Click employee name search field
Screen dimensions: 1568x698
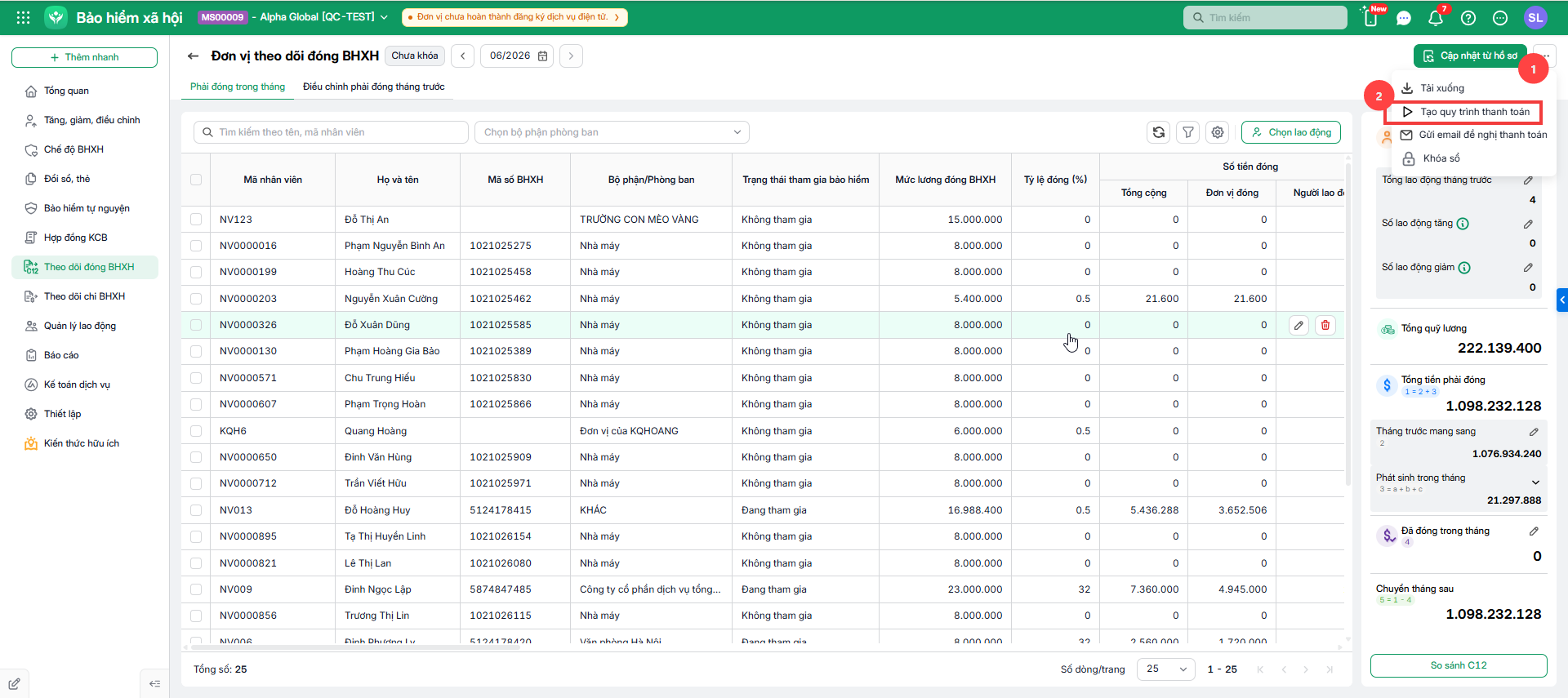pos(331,132)
